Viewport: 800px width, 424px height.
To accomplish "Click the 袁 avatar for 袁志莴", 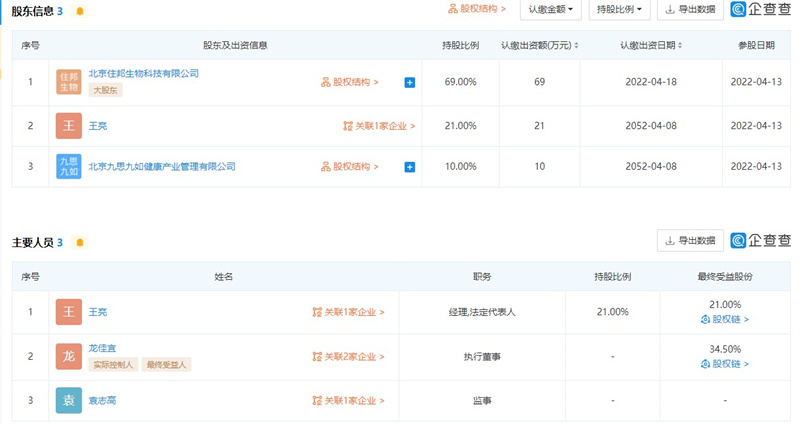I will (x=68, y=401).
